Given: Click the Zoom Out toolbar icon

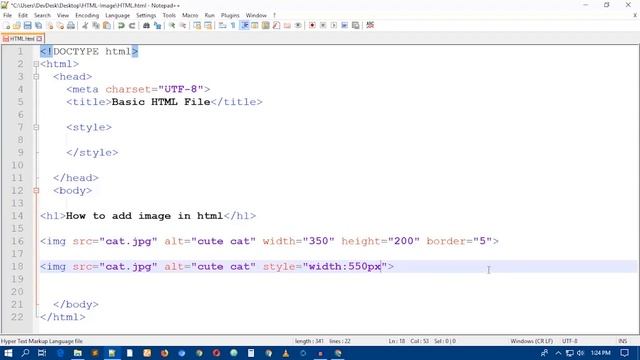Looking at the screenshot, I should [183, 26].
